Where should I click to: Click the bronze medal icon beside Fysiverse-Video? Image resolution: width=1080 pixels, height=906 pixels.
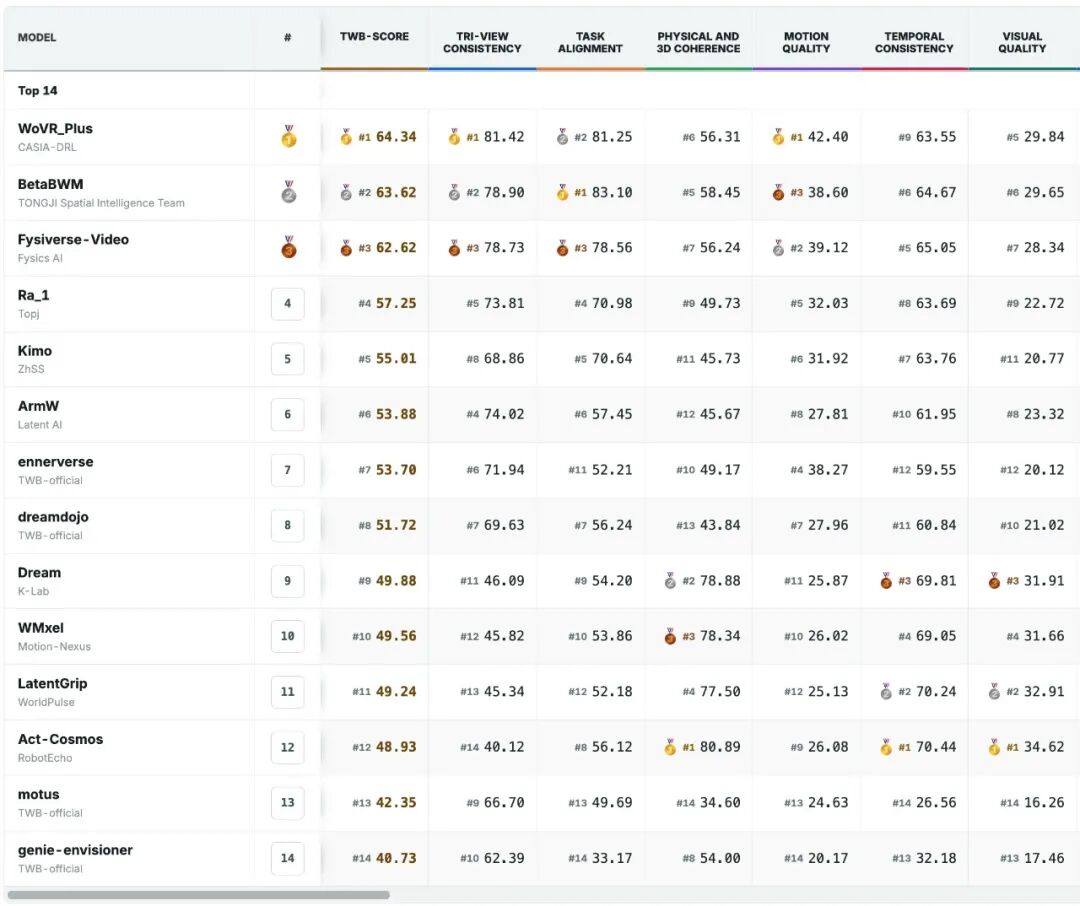click(x=289, y=247)
